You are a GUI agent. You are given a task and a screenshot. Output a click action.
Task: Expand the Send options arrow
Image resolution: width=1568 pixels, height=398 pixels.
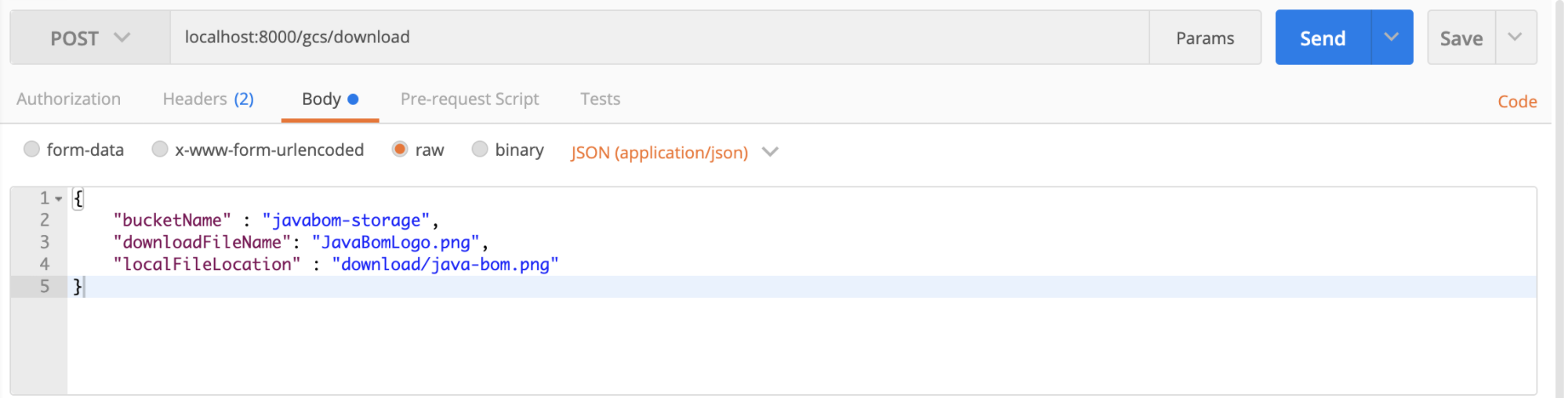click(x=1392, y=38)
